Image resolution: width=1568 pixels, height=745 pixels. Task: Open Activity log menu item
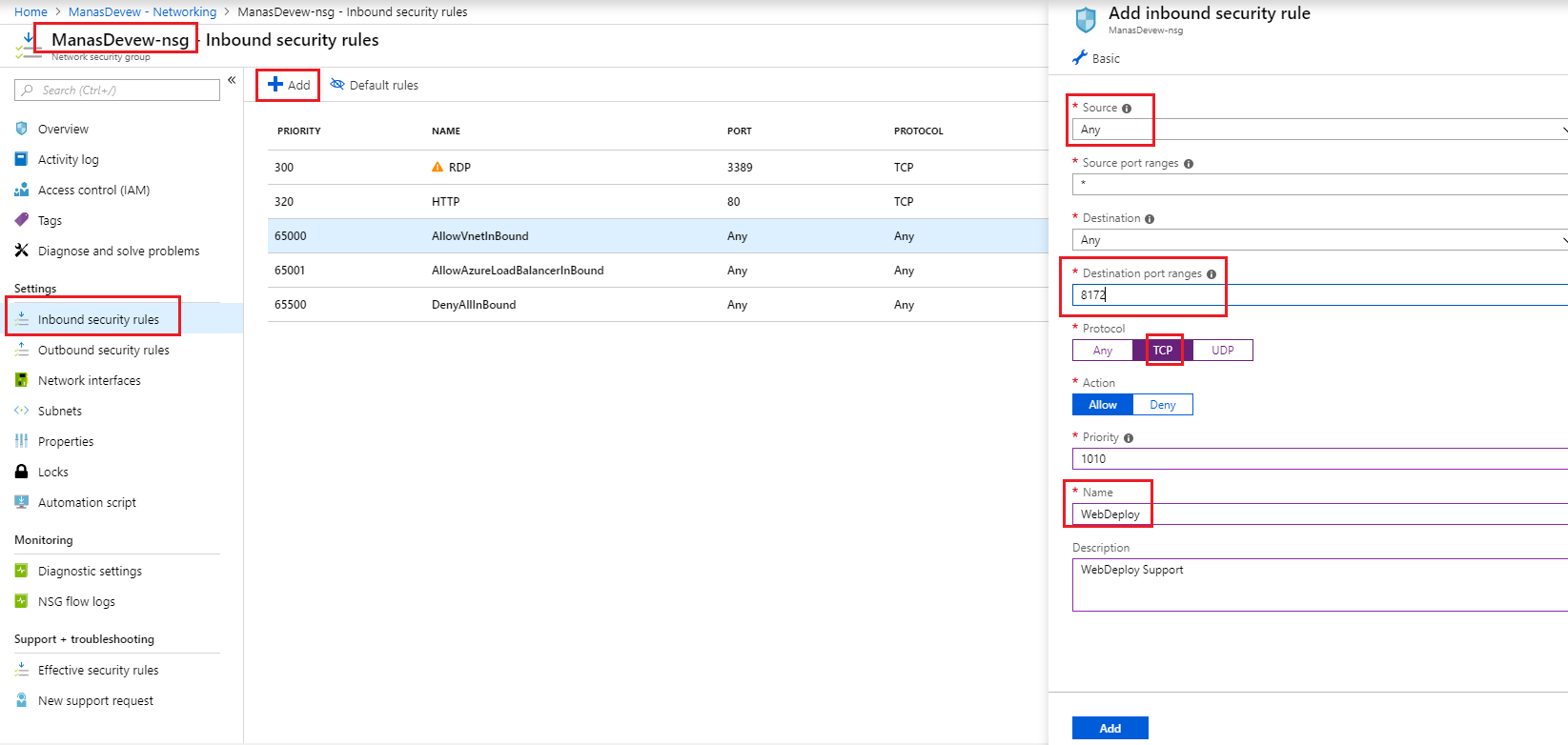click(x=69, y=159)
